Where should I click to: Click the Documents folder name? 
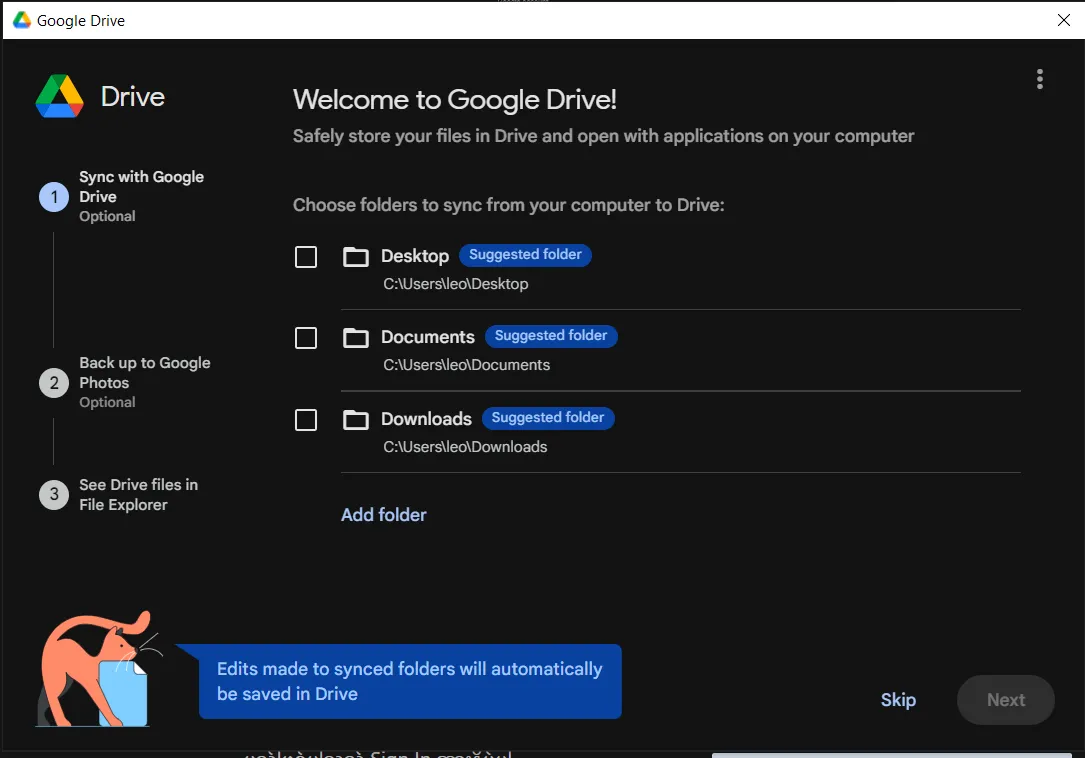[428, 337]
